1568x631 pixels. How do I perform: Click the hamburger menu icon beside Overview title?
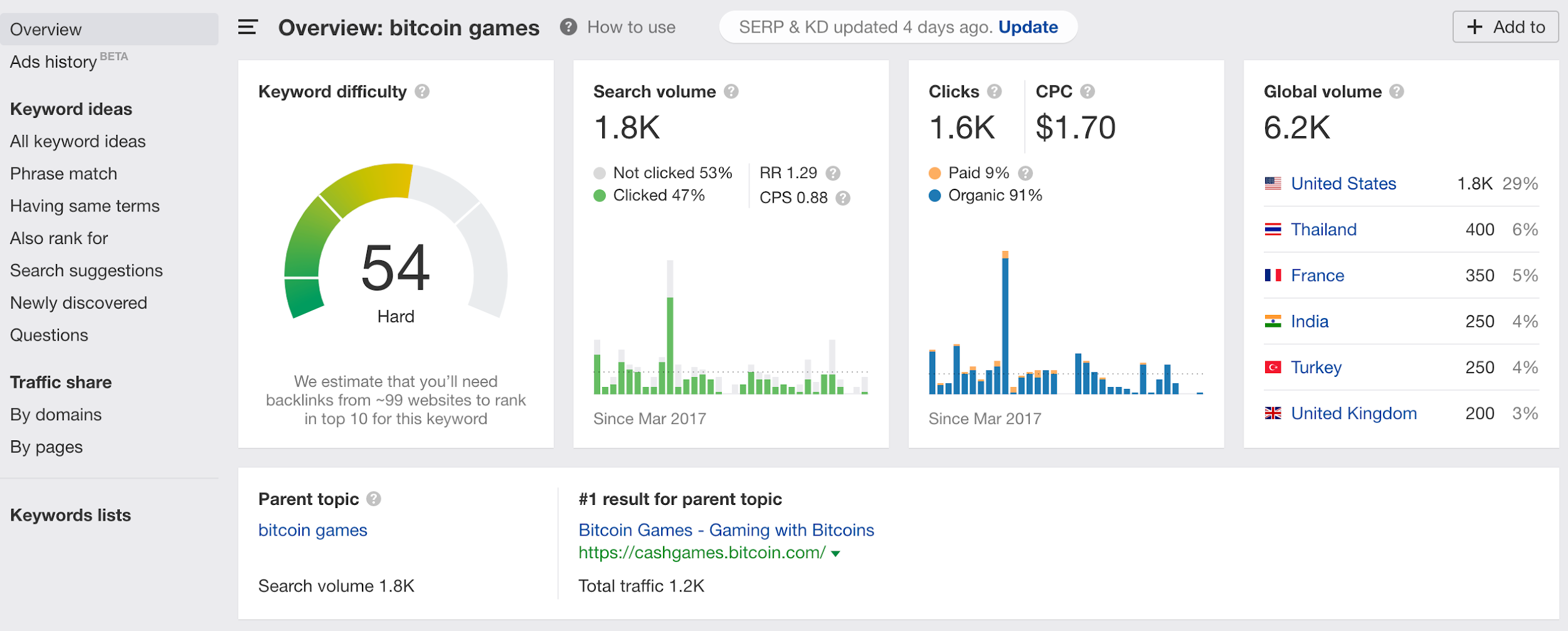point(248,27)
